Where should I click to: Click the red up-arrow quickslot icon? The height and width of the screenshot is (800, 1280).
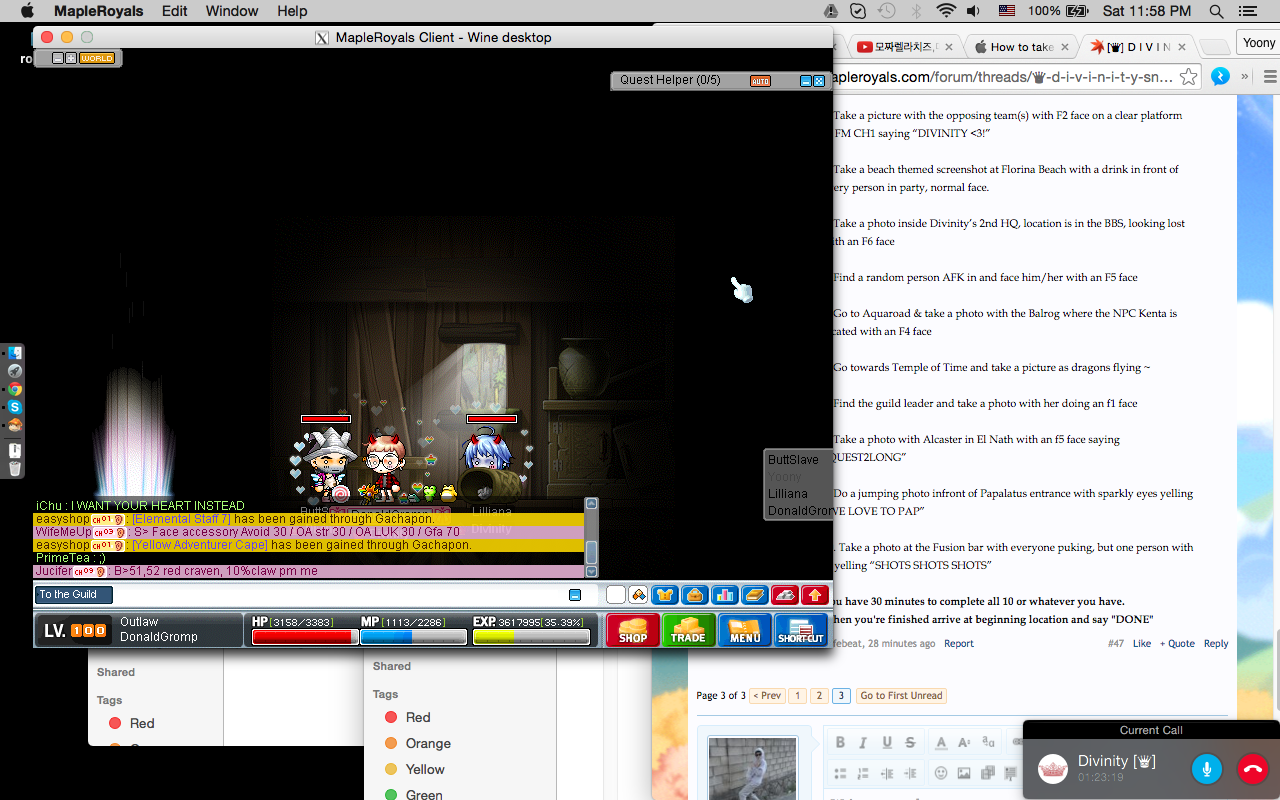click(815, 595)
